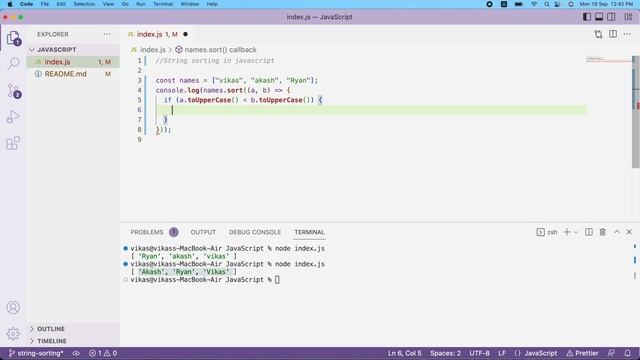Open notifications bell in status bar

pos(627,353)
